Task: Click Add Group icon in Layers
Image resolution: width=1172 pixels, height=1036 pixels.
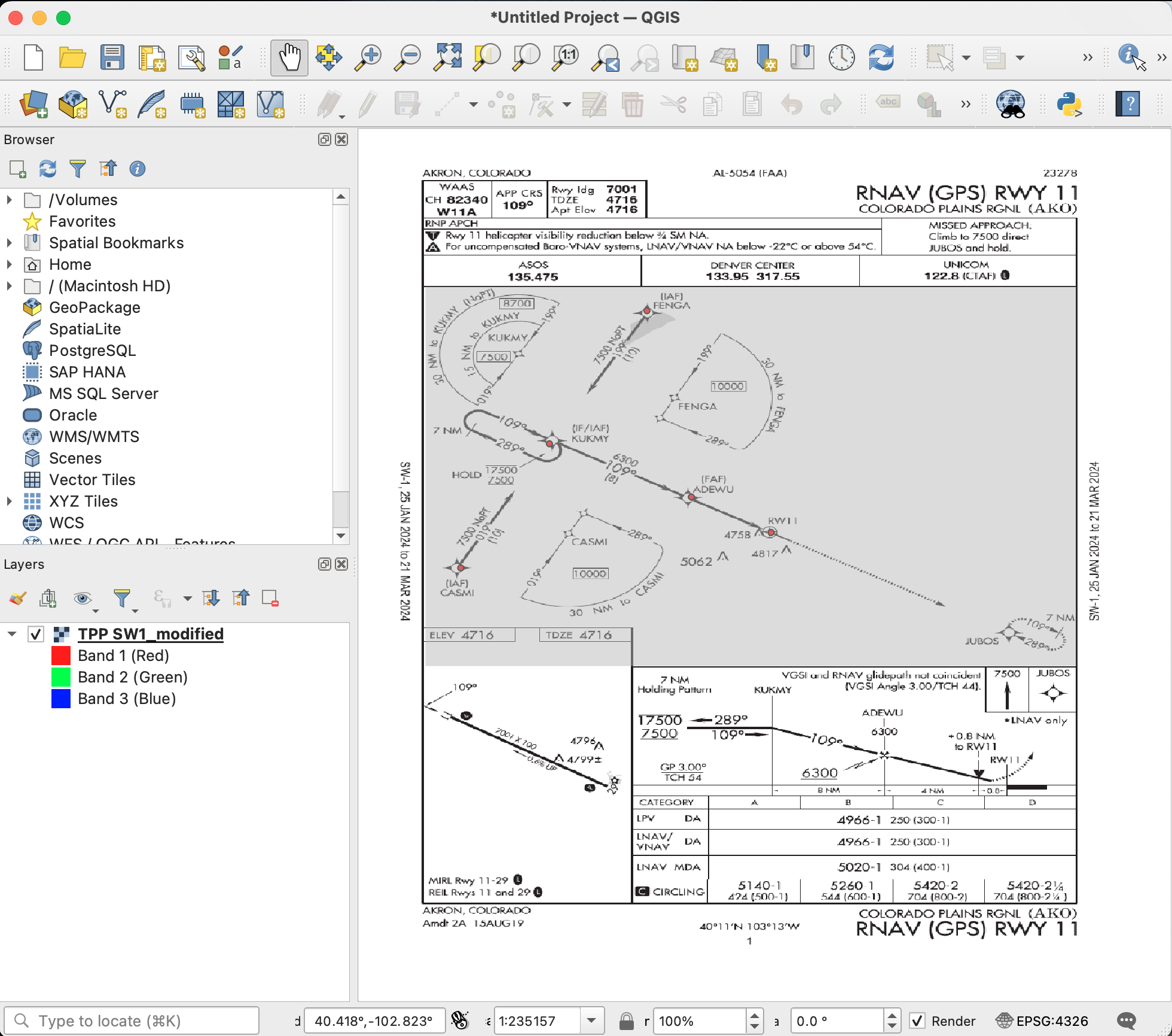Action: tap(48, 598)
